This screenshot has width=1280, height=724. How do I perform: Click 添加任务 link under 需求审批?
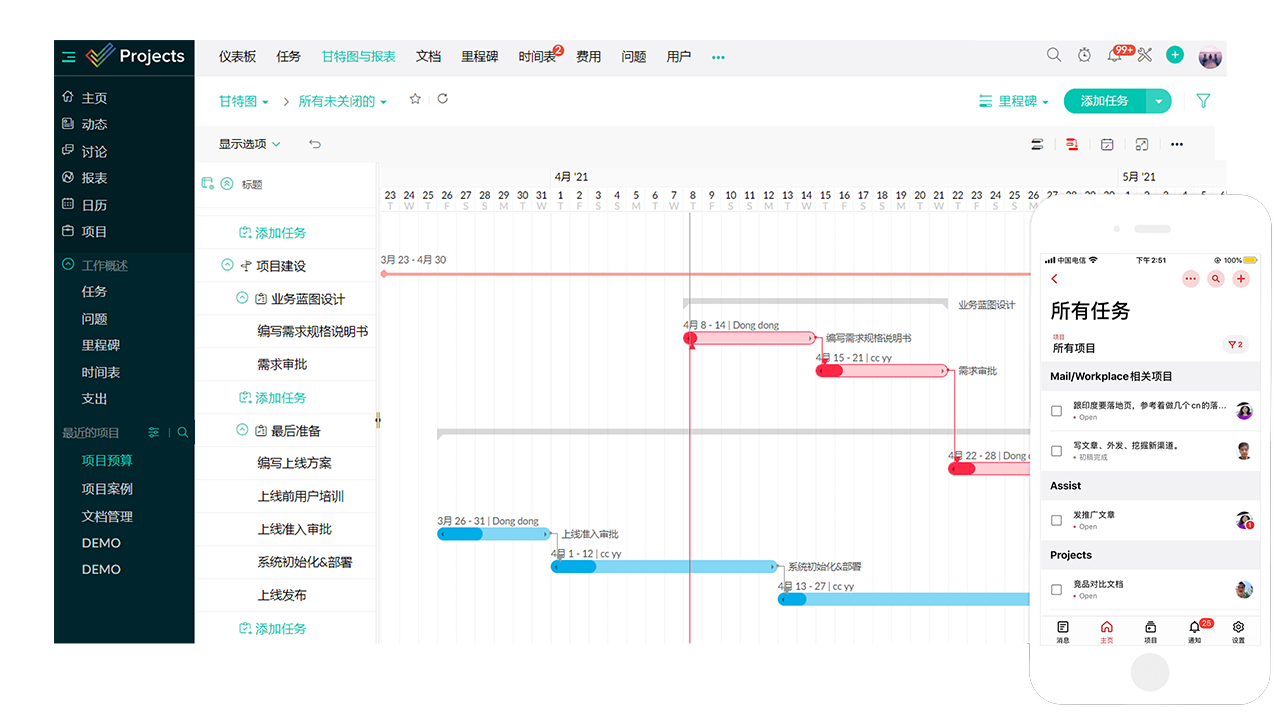272,397
